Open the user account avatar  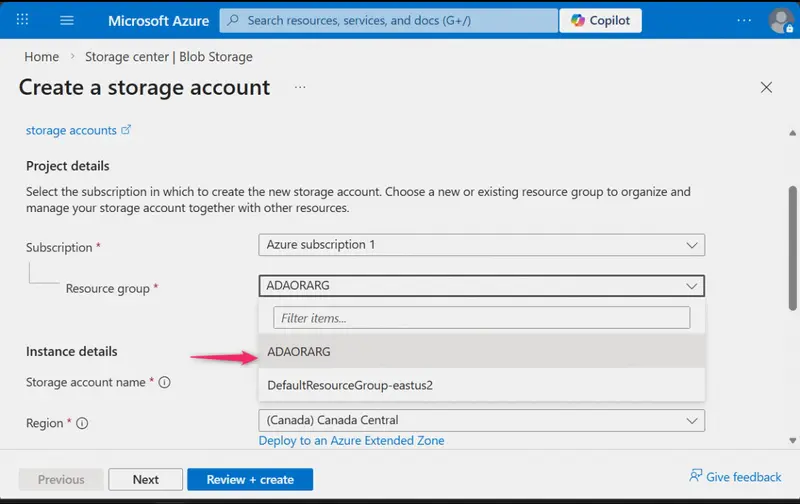pyautogui.click(x=781, y=20)
